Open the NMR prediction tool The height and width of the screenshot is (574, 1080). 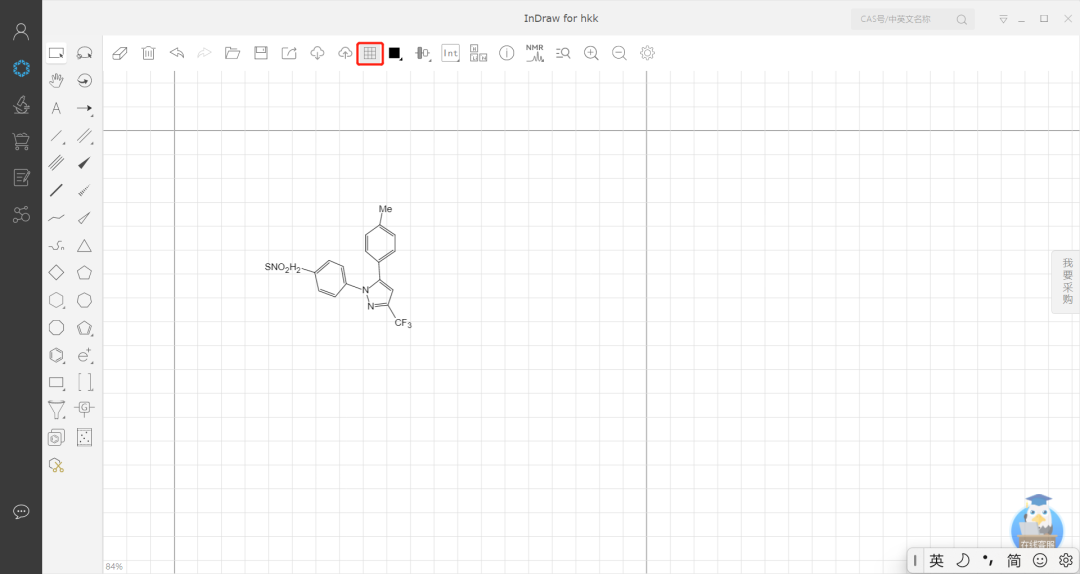point(535,53)
